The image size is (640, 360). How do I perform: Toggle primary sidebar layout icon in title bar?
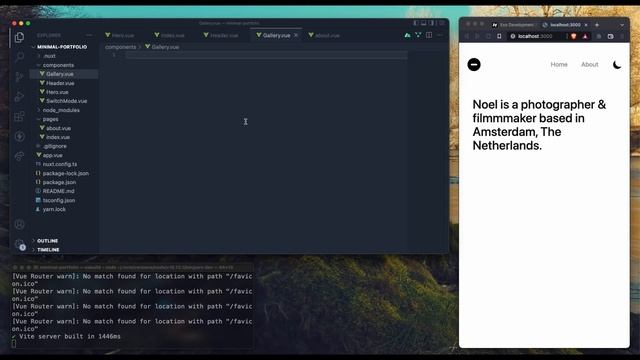(x=416, y=23)
